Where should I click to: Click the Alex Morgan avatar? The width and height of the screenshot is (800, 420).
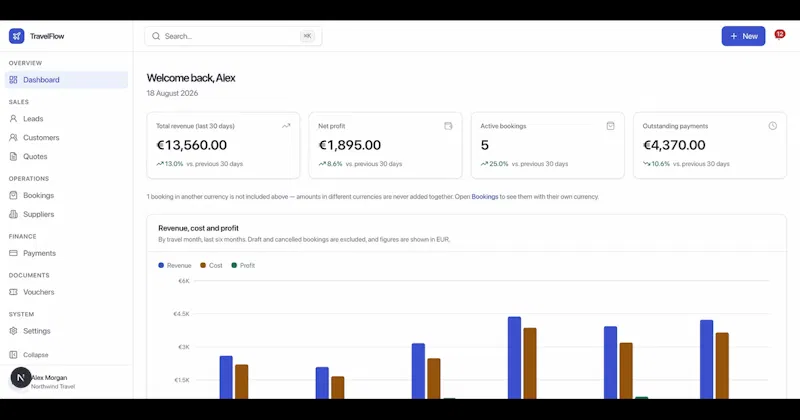20,378
